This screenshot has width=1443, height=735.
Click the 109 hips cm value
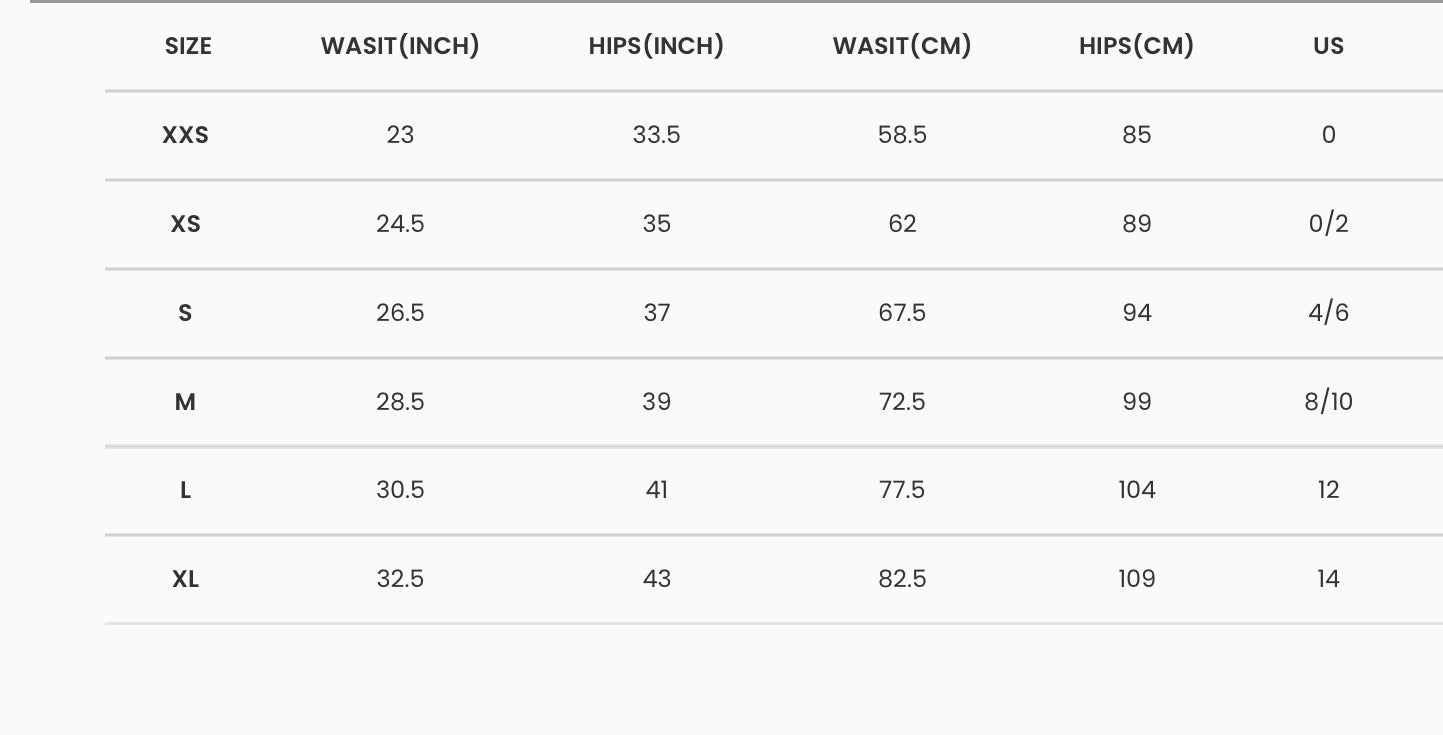(x=1137, y=579)
